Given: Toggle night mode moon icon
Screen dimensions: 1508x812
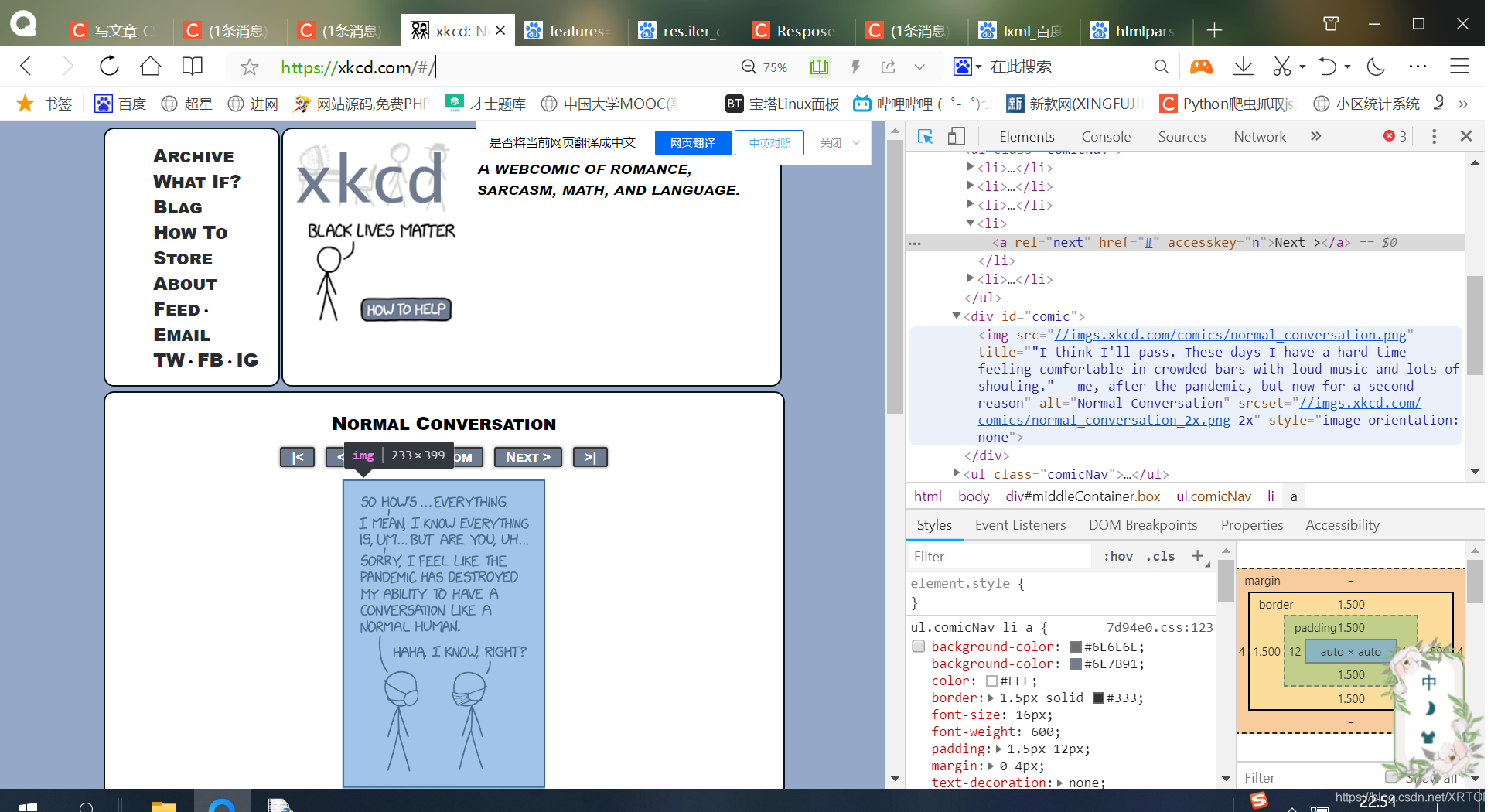Looking at the screenshot, I should click(x=1376, y=67).
